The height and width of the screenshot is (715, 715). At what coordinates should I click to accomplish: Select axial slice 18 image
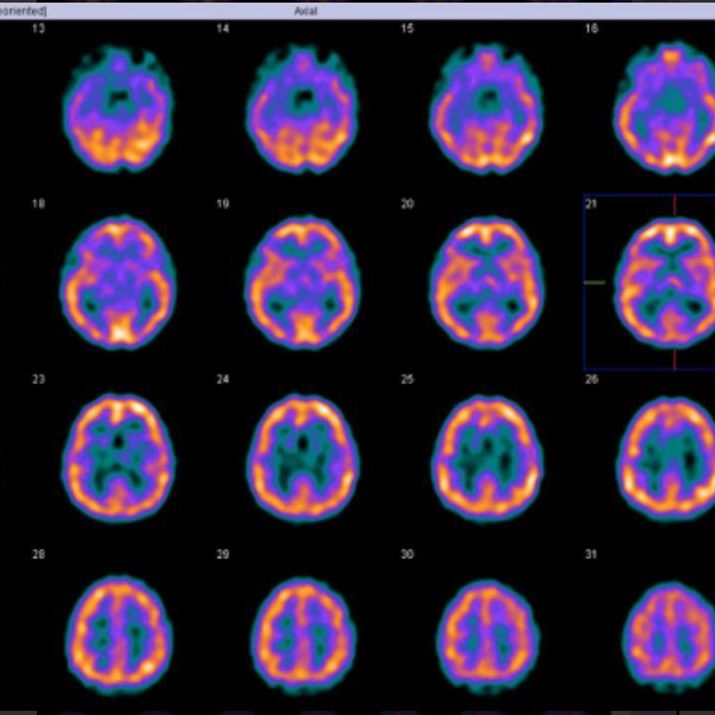pos(119,282)
